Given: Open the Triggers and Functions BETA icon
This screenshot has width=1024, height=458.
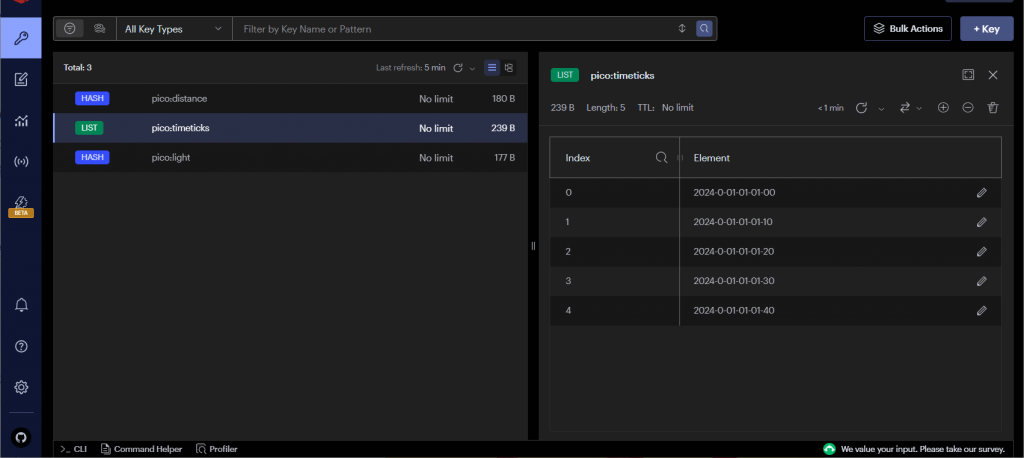Looking at the screenshot, I should click(21, 206).
